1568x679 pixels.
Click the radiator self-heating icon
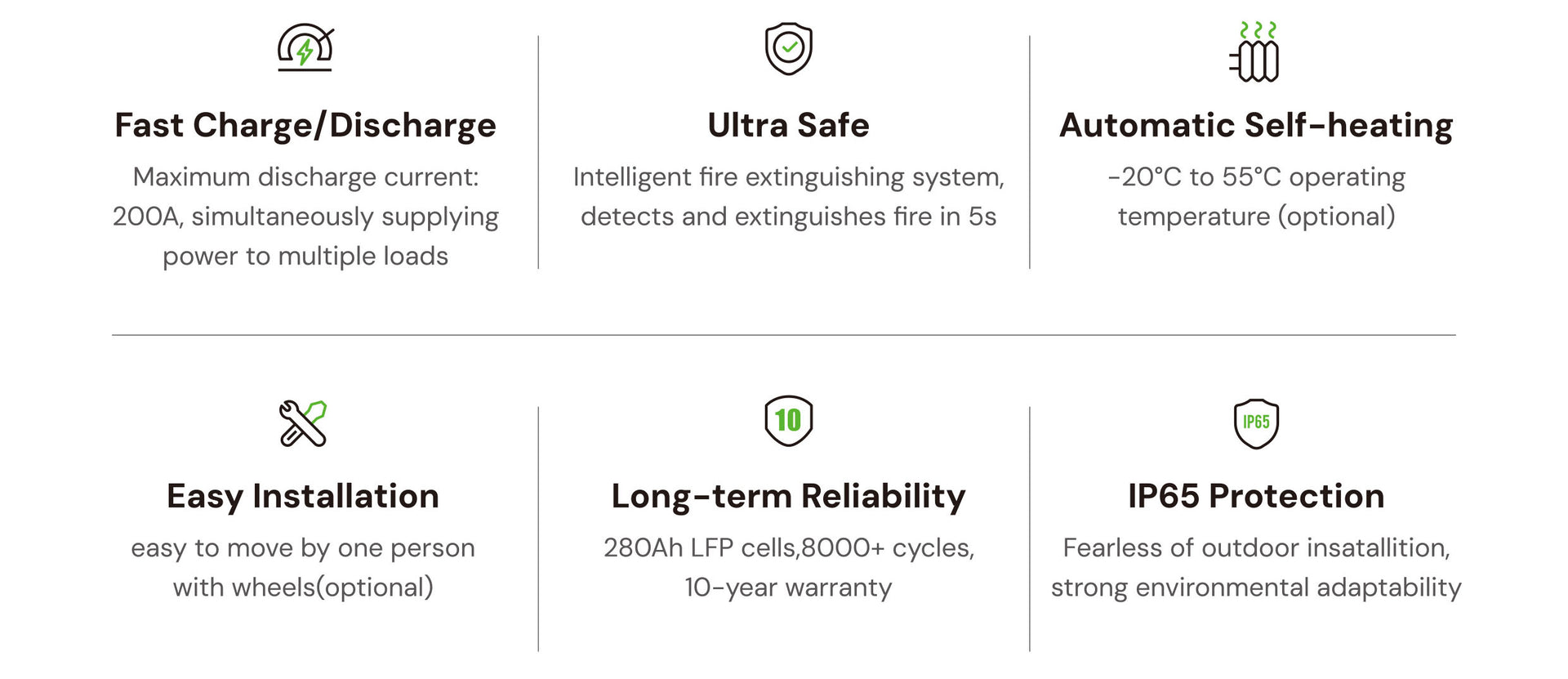point(1255,51)
